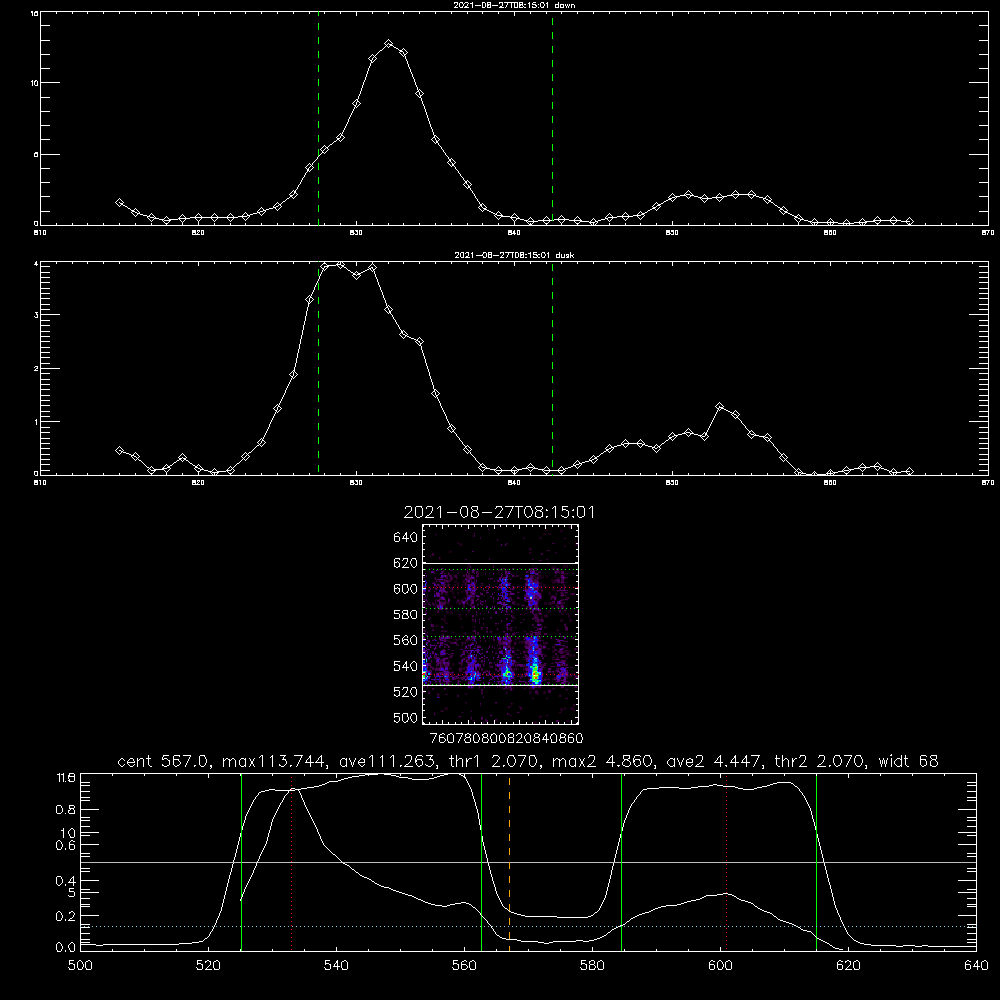Click the dawn plot title text
1000x1000 pixels.
(514, 5)
